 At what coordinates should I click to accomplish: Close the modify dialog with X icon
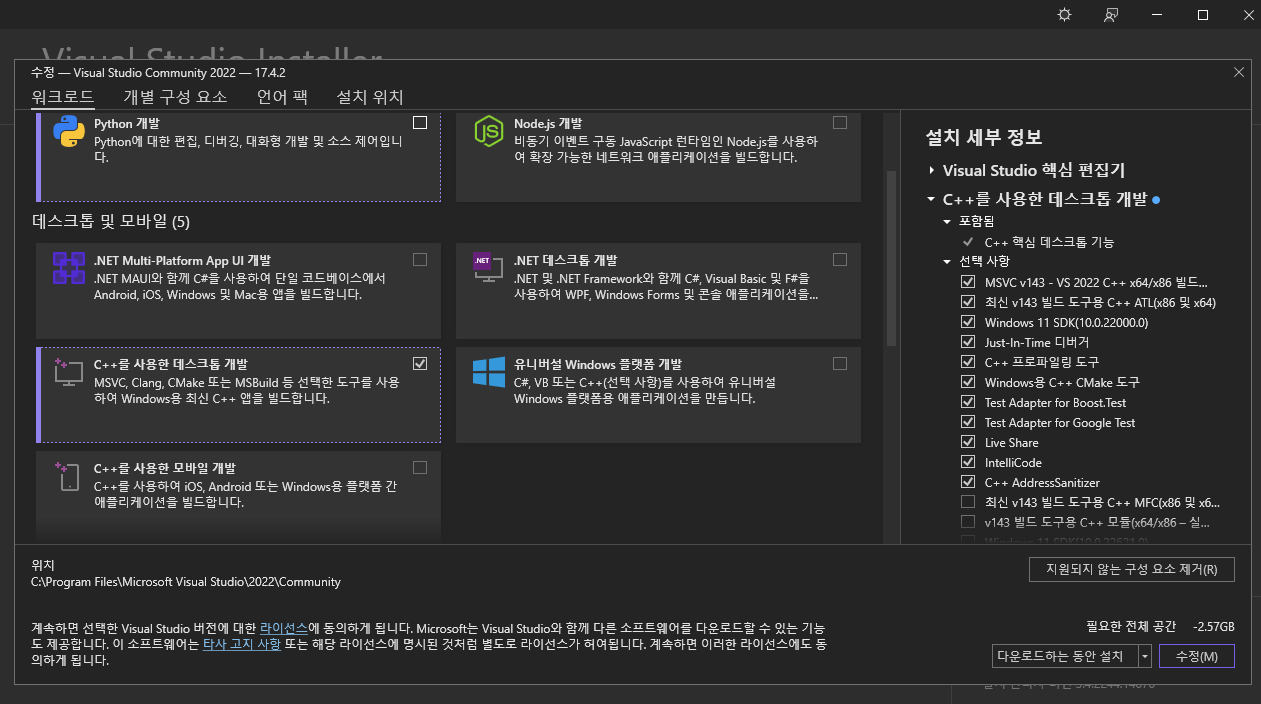[x=1239, y=72]
